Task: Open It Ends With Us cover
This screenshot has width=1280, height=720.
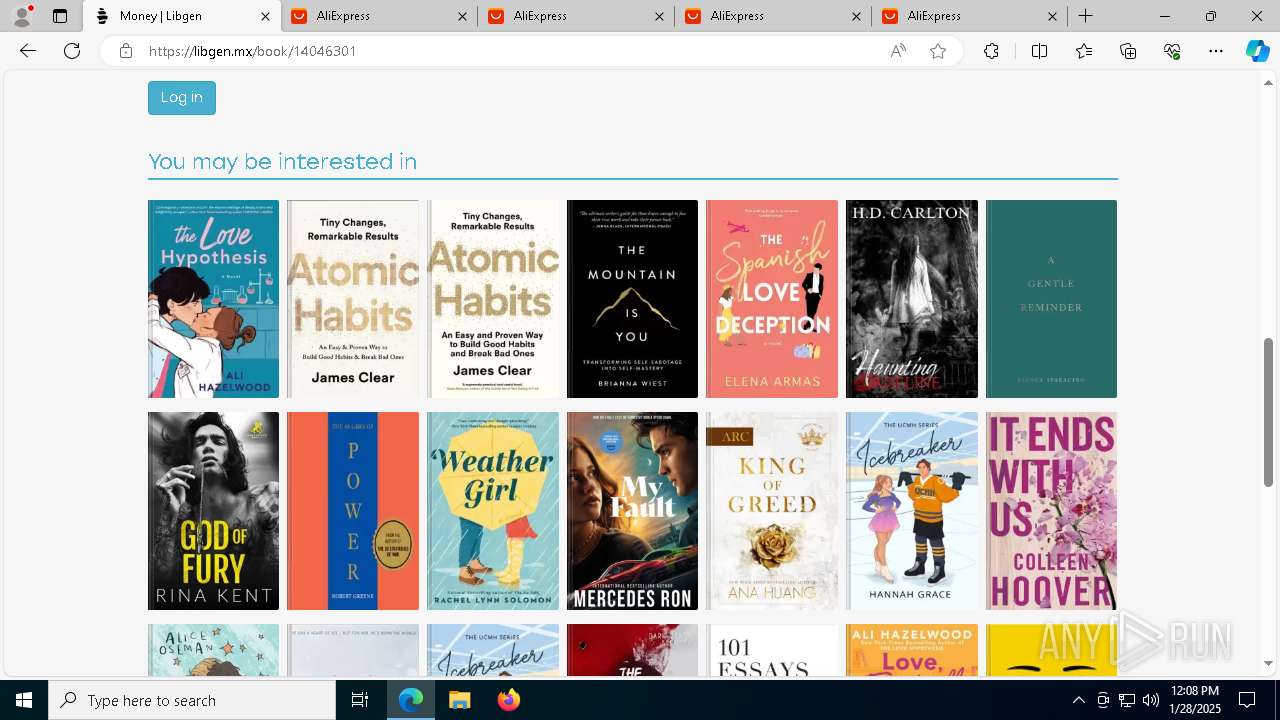Action: [x=1051, y=511]
